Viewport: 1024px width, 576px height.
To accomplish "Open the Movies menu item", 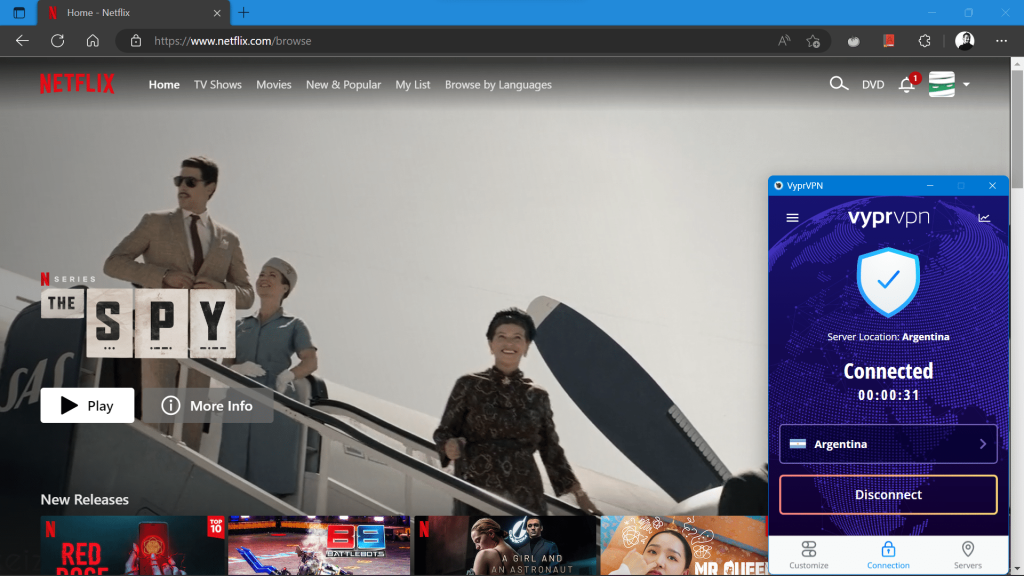I will click(x=274, y=85).
